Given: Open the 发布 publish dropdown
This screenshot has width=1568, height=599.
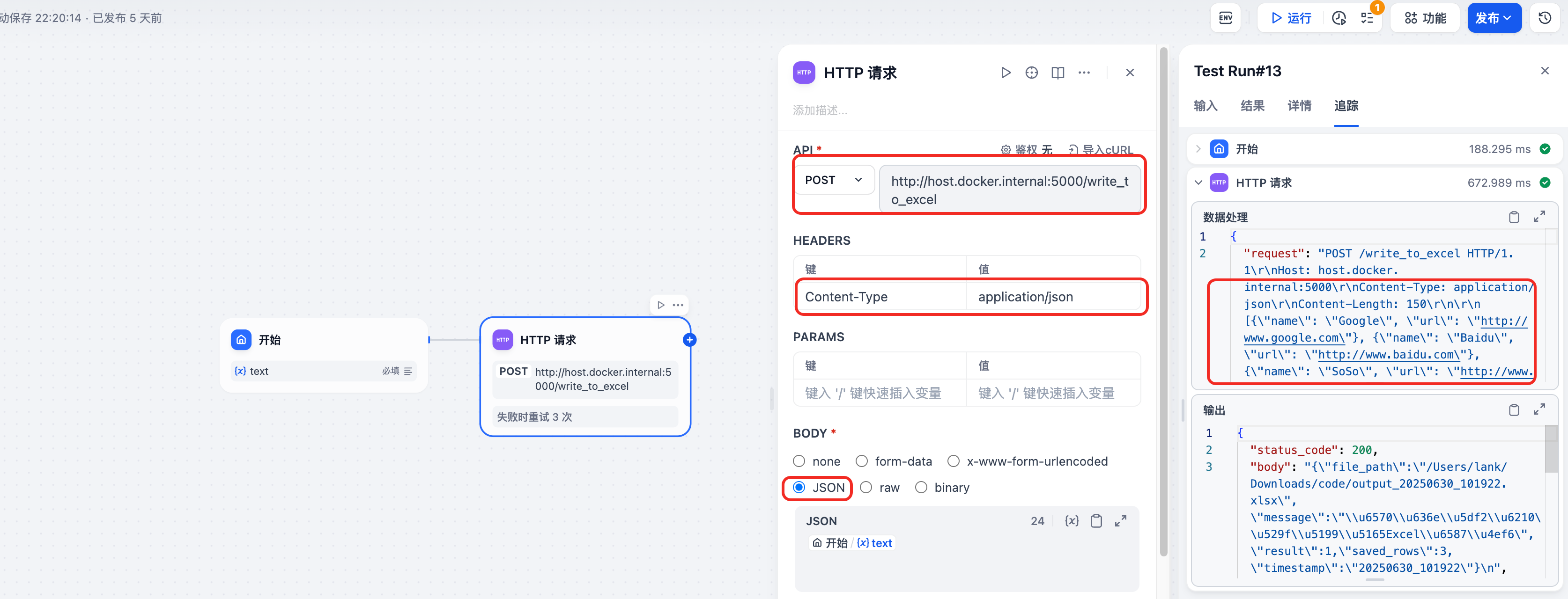Looking at the screenshot, I should point(1494,18).
